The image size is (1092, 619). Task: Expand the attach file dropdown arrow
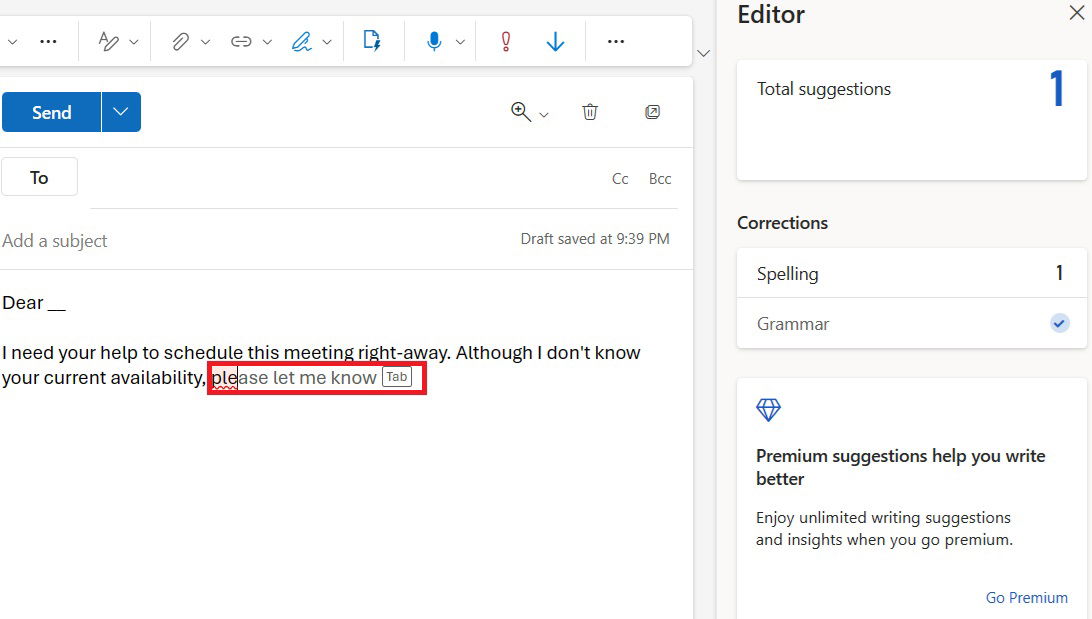[x=203, y=41]
